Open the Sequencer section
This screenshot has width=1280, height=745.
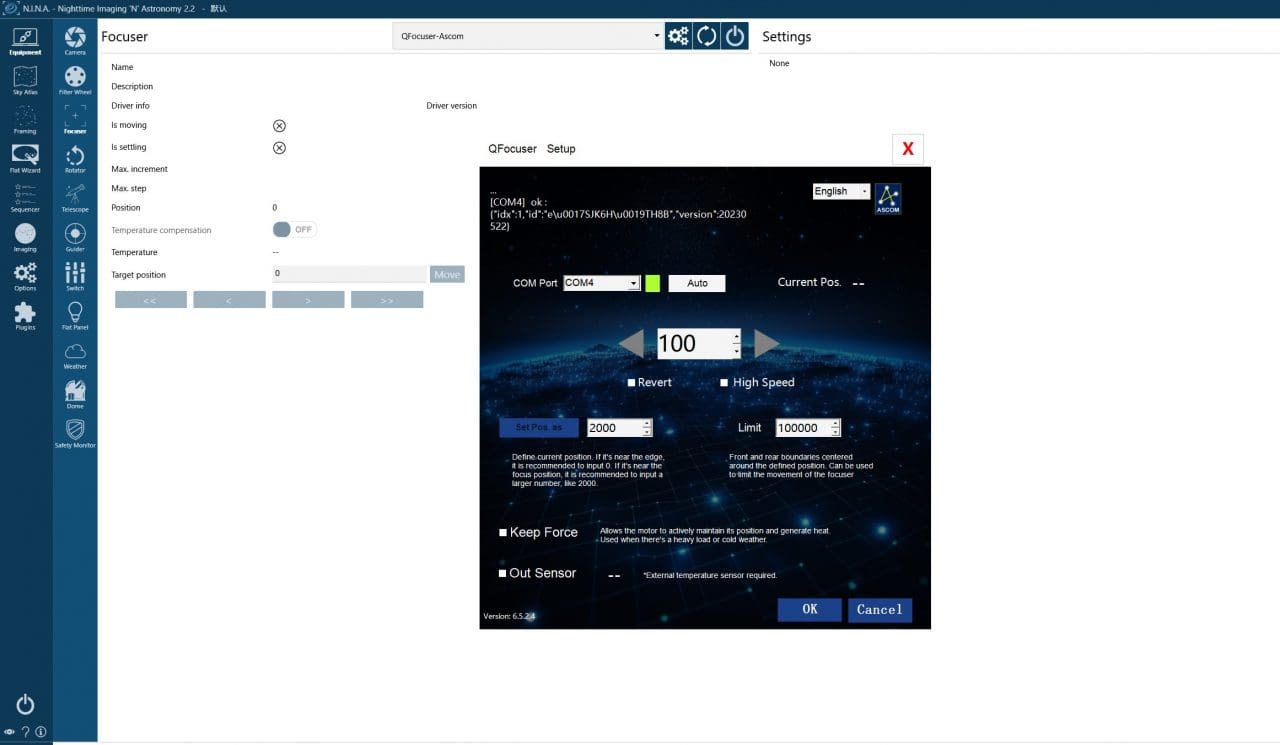point(25,198)
